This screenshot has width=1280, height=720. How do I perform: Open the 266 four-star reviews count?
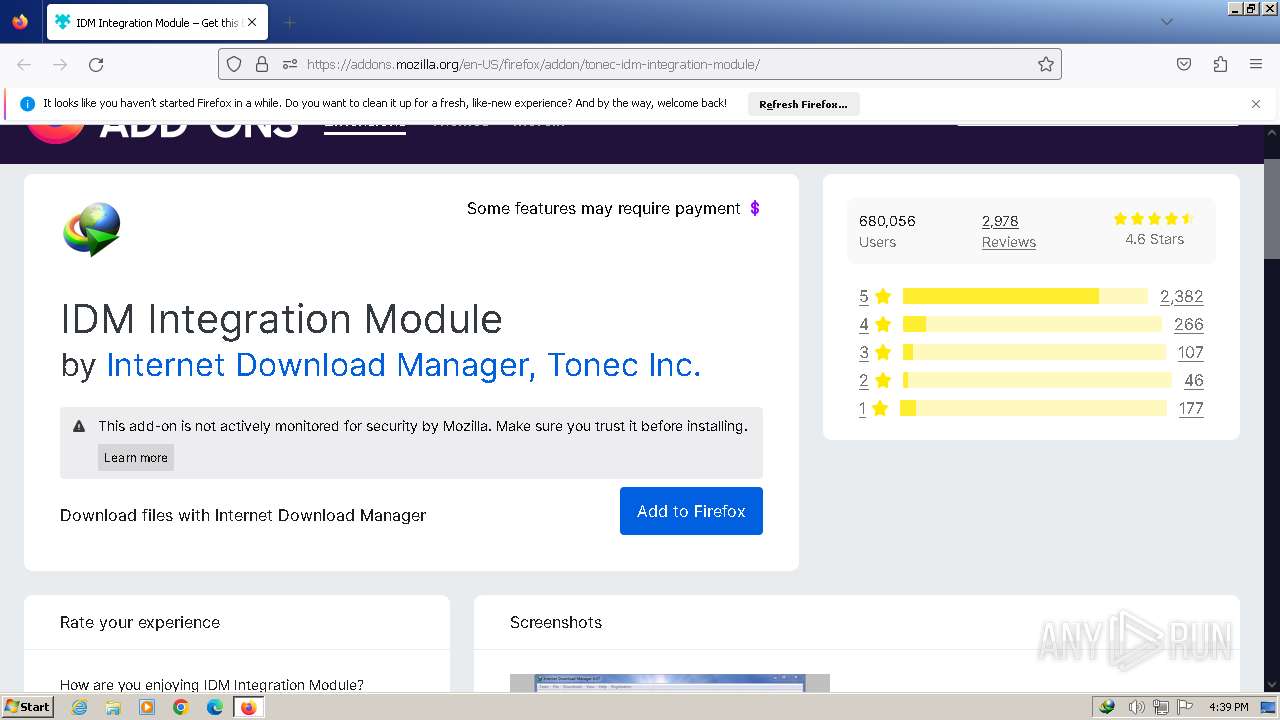(1188, 324)
